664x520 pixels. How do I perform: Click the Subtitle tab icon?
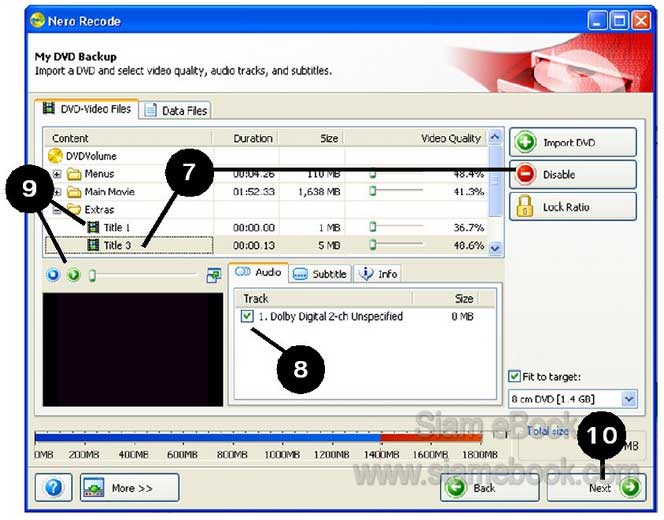coord(300,274)
